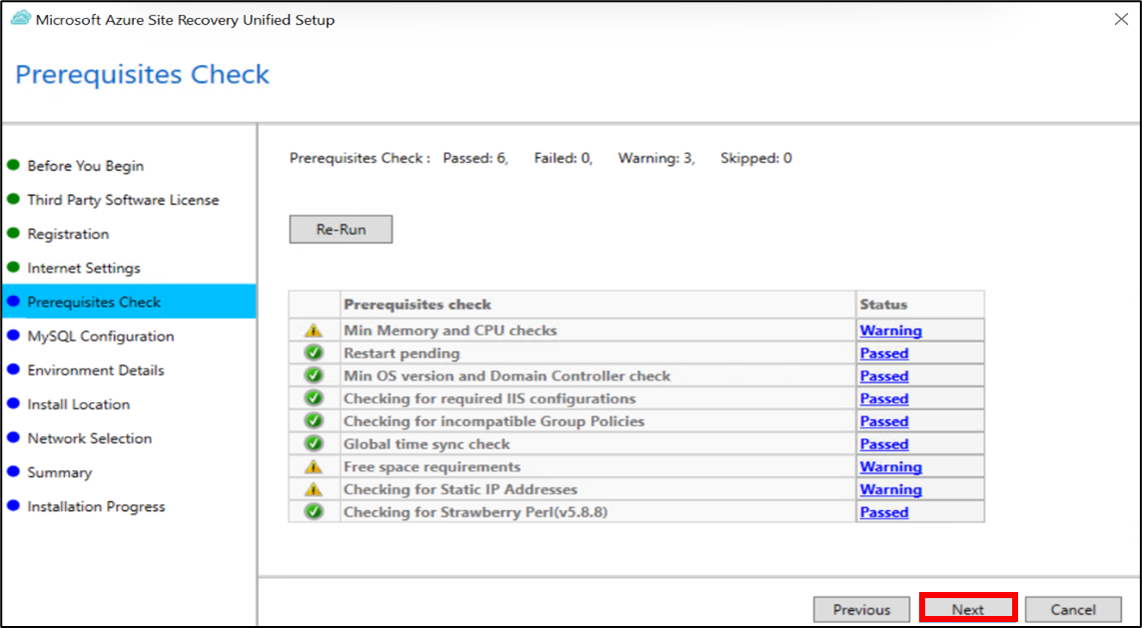Click check icon for incompatible Group Policies

pos(314,421)
